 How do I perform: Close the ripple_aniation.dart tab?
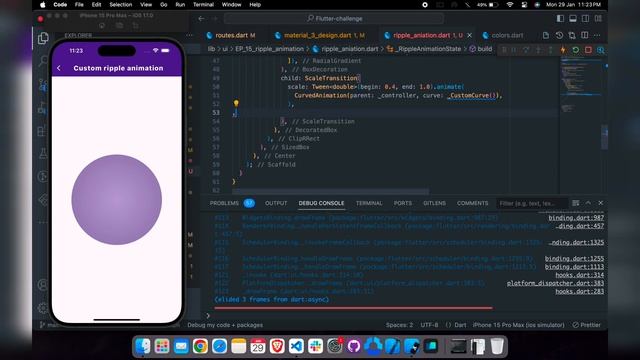point(469,36)
